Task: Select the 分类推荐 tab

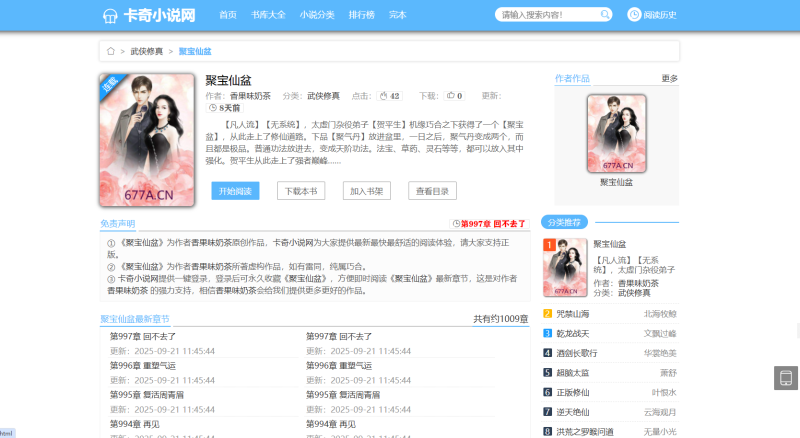Action: pos(564,222)
